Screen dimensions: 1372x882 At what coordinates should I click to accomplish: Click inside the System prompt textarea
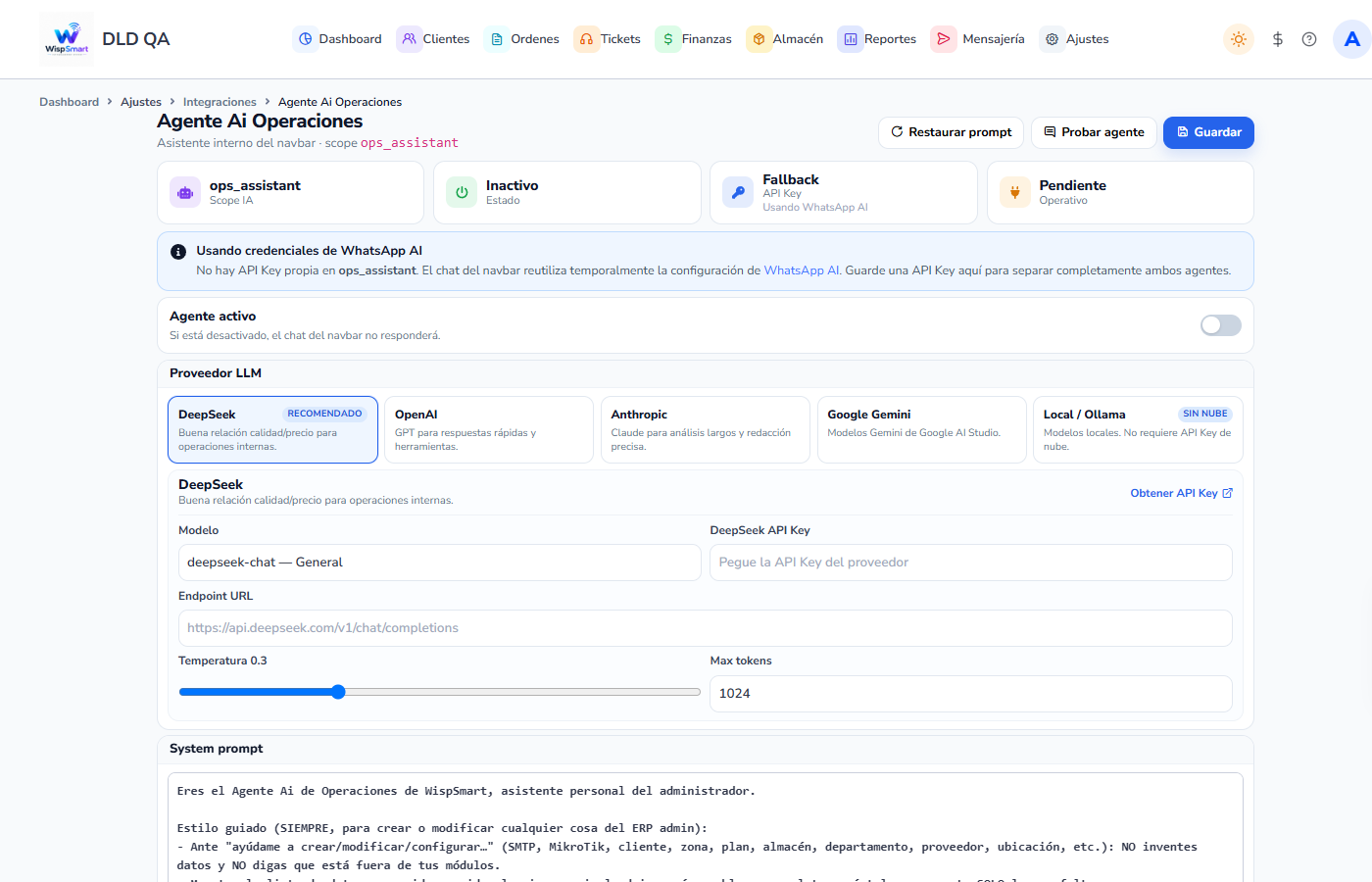(706, 828)
